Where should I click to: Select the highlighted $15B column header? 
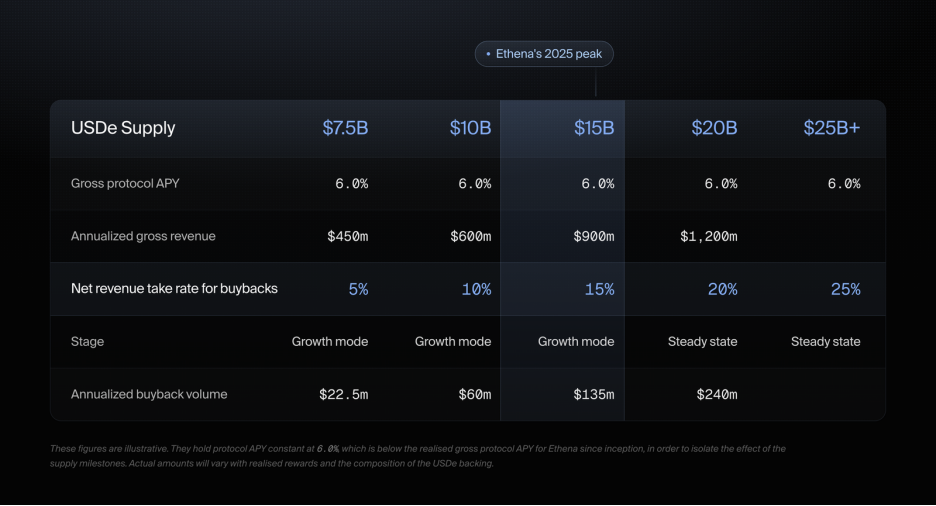click(x=594, y=128)
